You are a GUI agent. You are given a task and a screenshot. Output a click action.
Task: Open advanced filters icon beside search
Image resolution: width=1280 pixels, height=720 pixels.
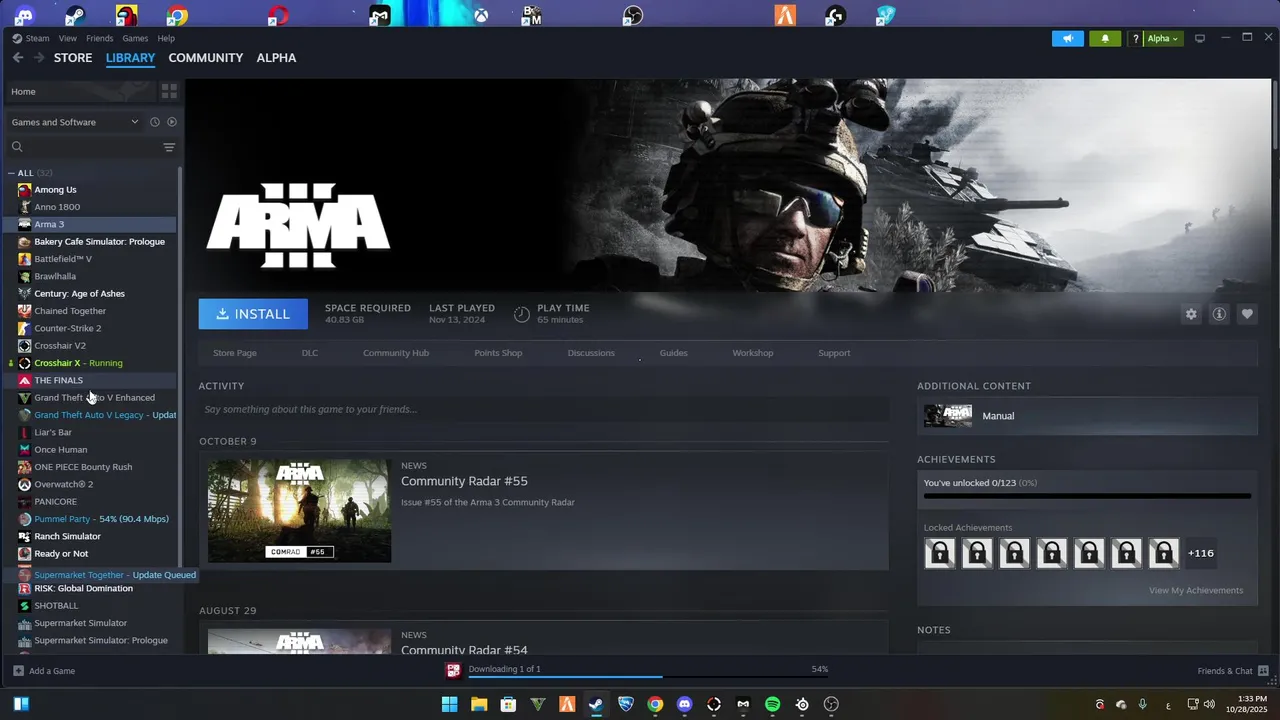(169, 147)
